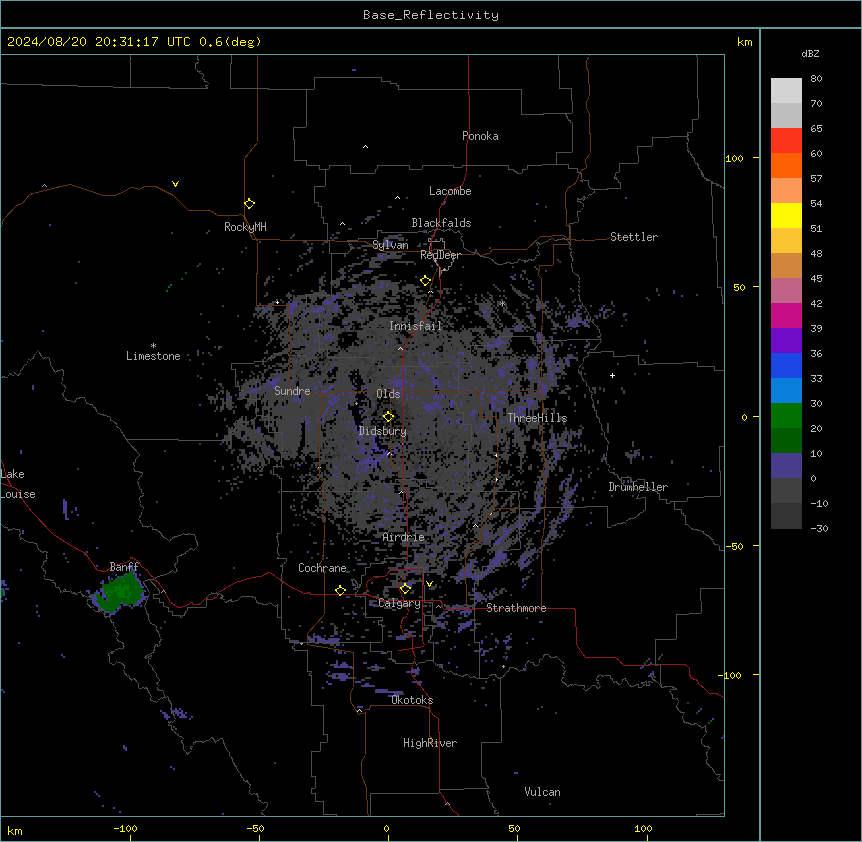Click the yellow diamond marker near RockyMH

click(x=249, y=204)
